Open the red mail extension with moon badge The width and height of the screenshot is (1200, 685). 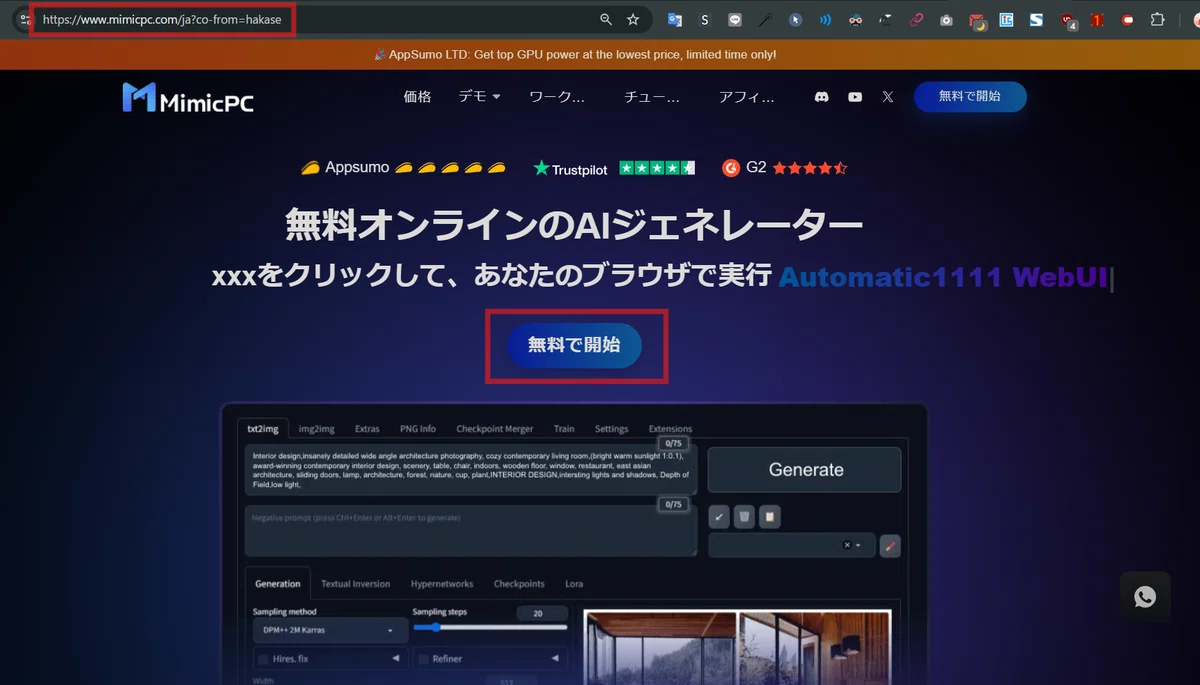coord(977,20)
